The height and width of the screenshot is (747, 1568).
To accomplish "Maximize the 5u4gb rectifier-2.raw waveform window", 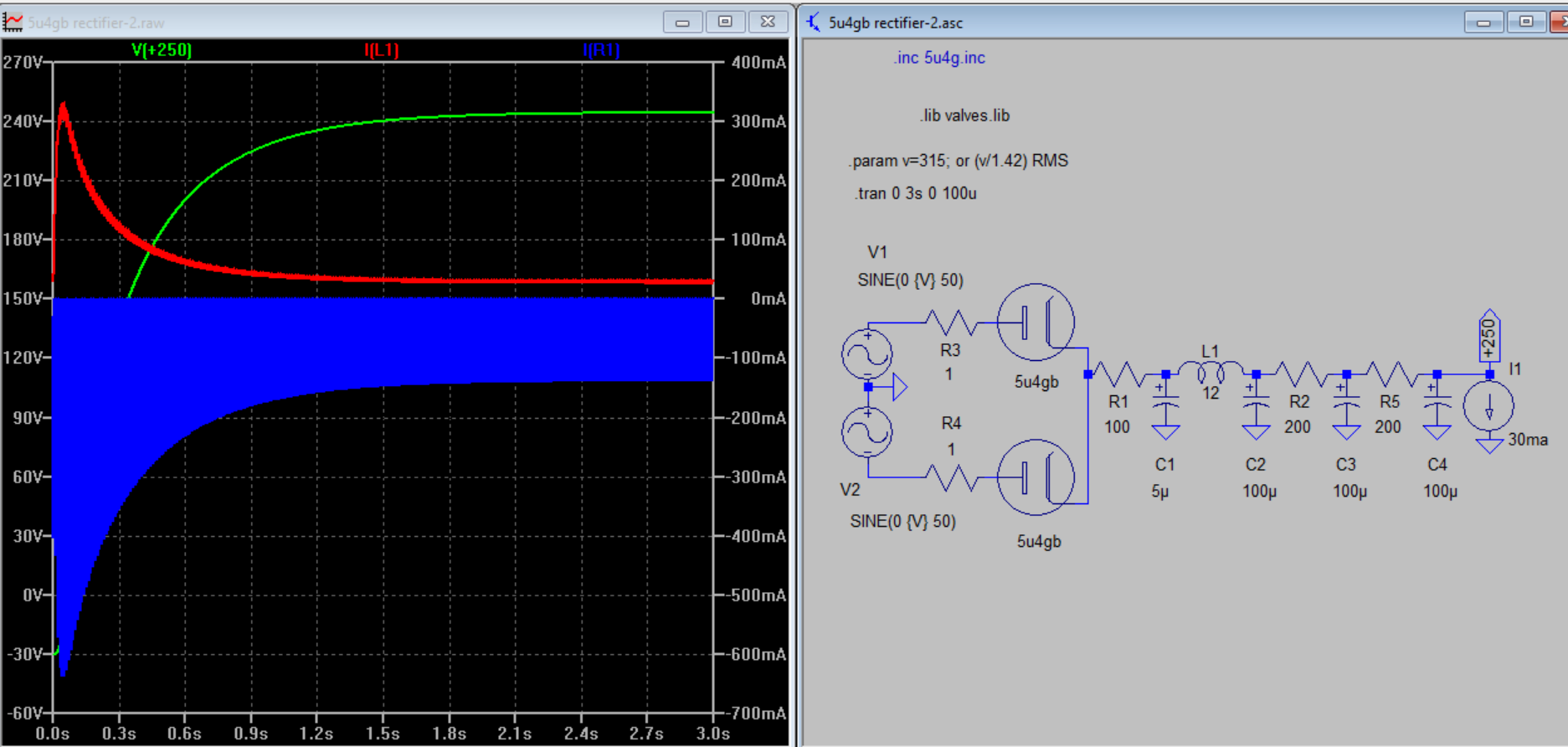I will coord(725,22).
